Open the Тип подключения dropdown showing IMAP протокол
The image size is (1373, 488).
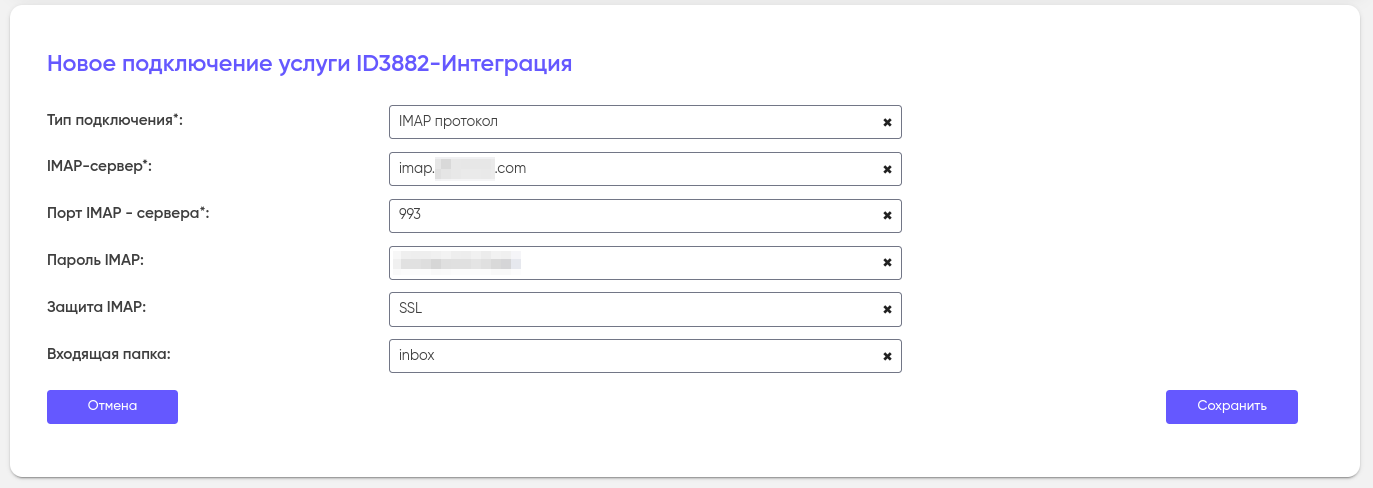click(x=630, y=122)
